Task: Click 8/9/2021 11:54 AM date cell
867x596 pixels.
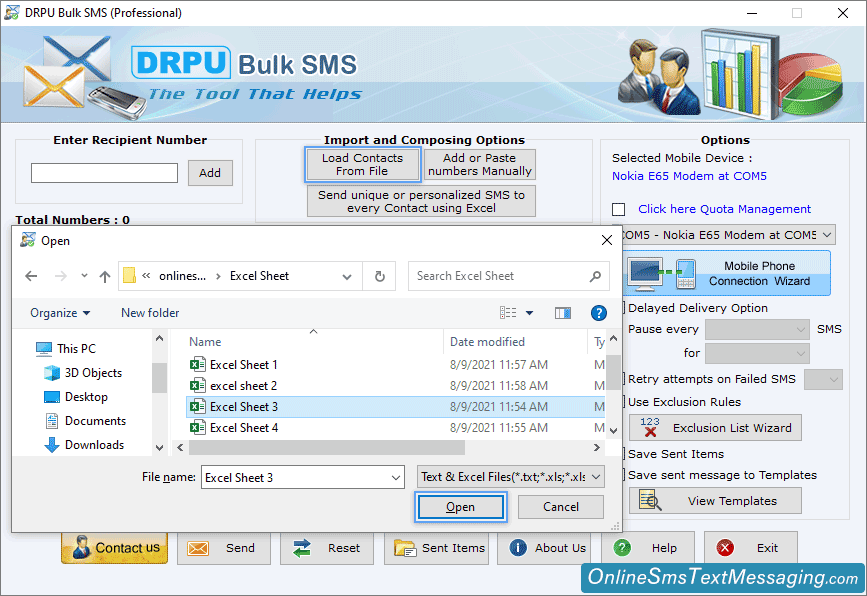Action: pyautogui.click(x=499, y=407)
